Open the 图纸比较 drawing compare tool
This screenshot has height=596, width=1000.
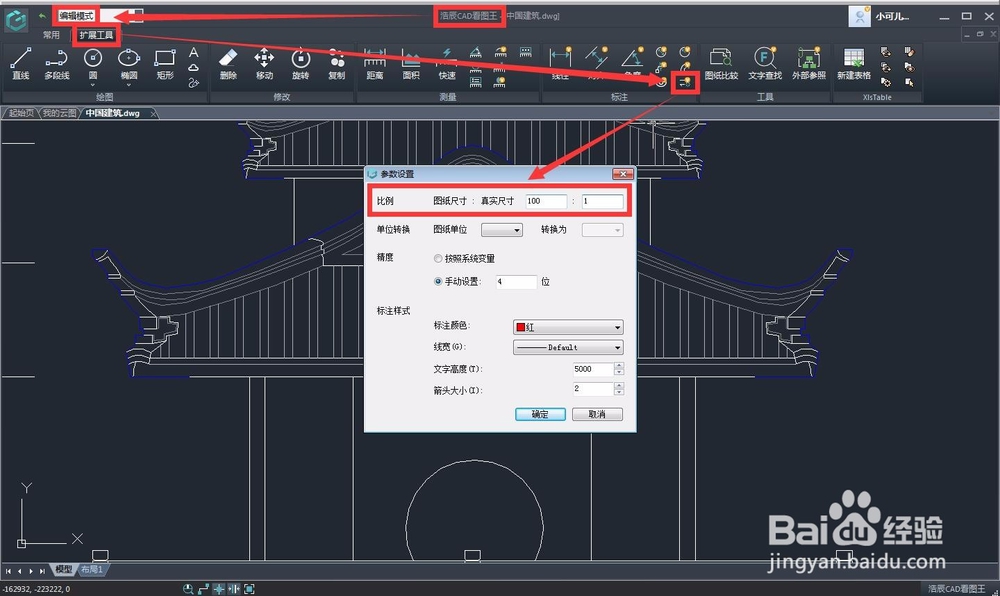point(721,64)
